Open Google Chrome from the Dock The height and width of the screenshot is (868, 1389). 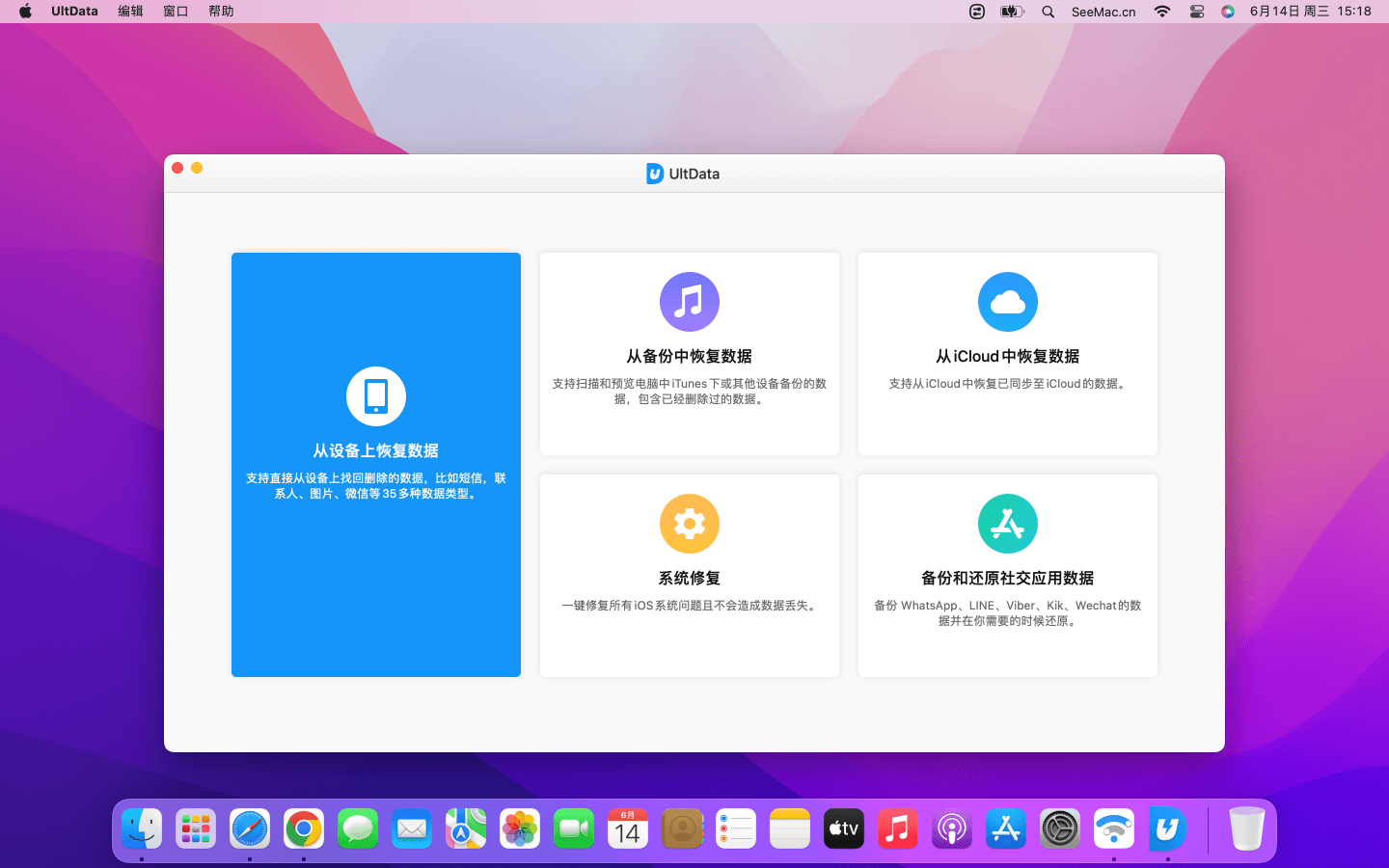pyautogui.click(x=304, y=828)
